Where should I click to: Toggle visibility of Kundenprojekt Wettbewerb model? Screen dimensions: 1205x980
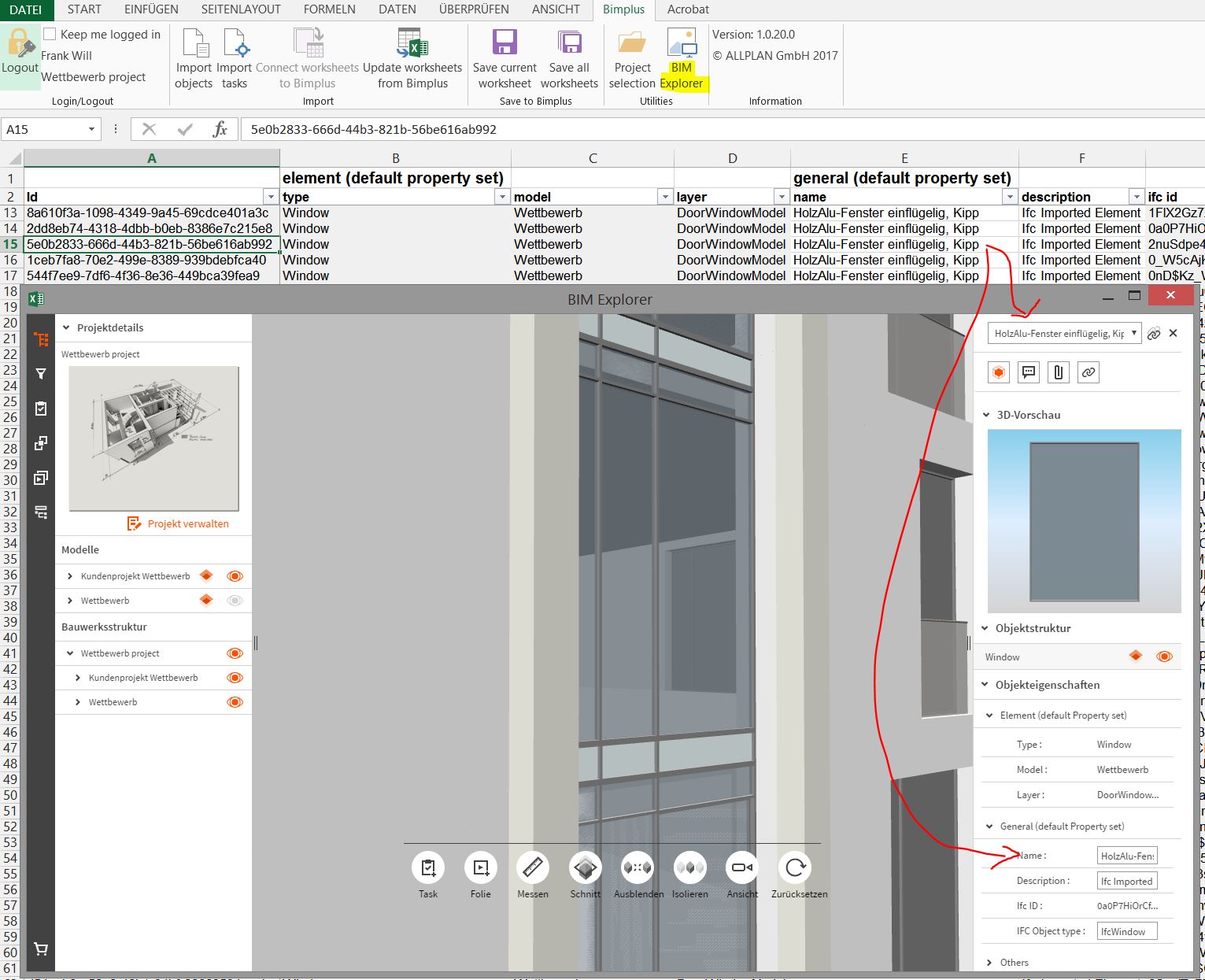pos(235,576)
